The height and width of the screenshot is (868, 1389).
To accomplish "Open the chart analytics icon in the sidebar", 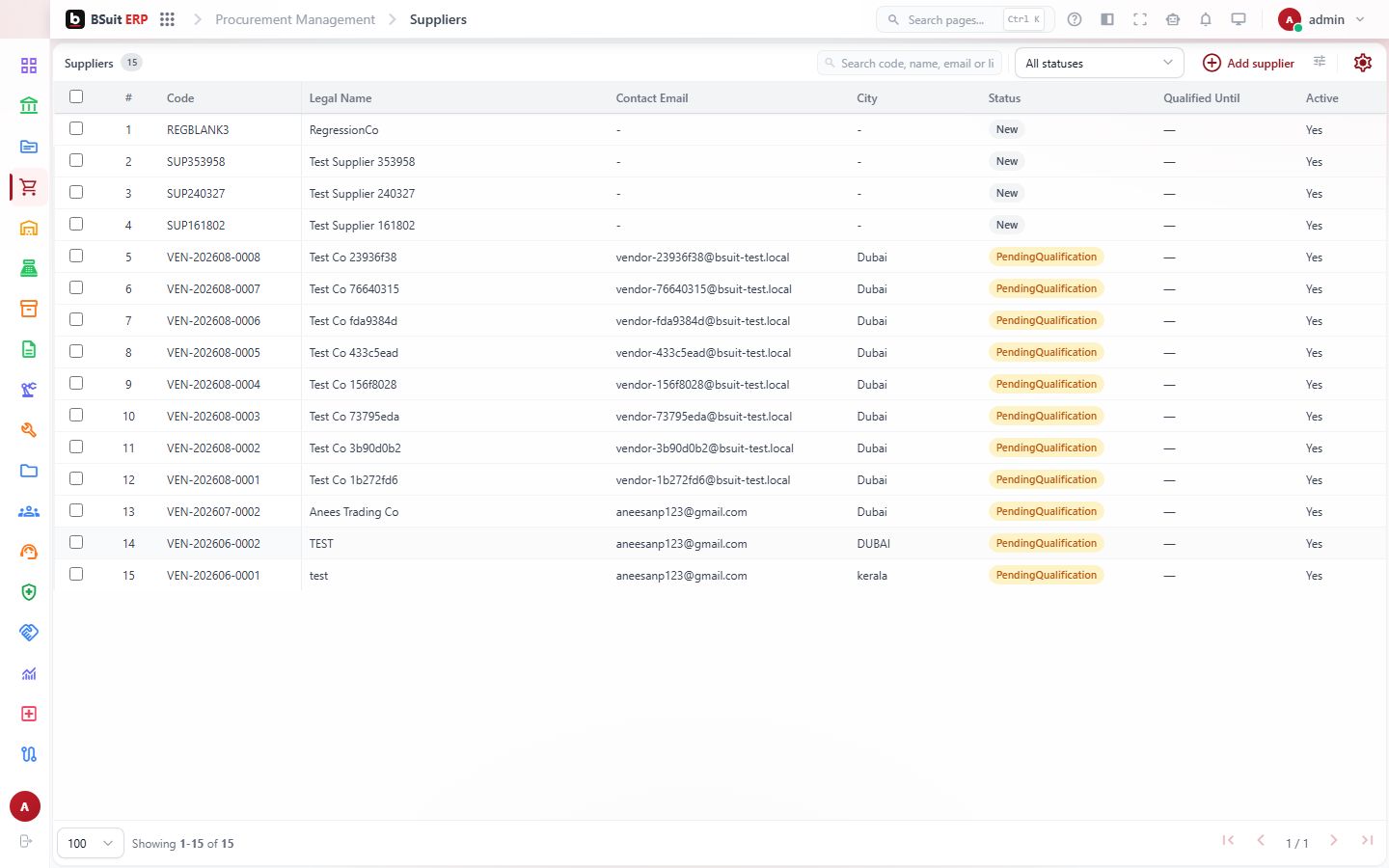I will [x=29, y=673].
